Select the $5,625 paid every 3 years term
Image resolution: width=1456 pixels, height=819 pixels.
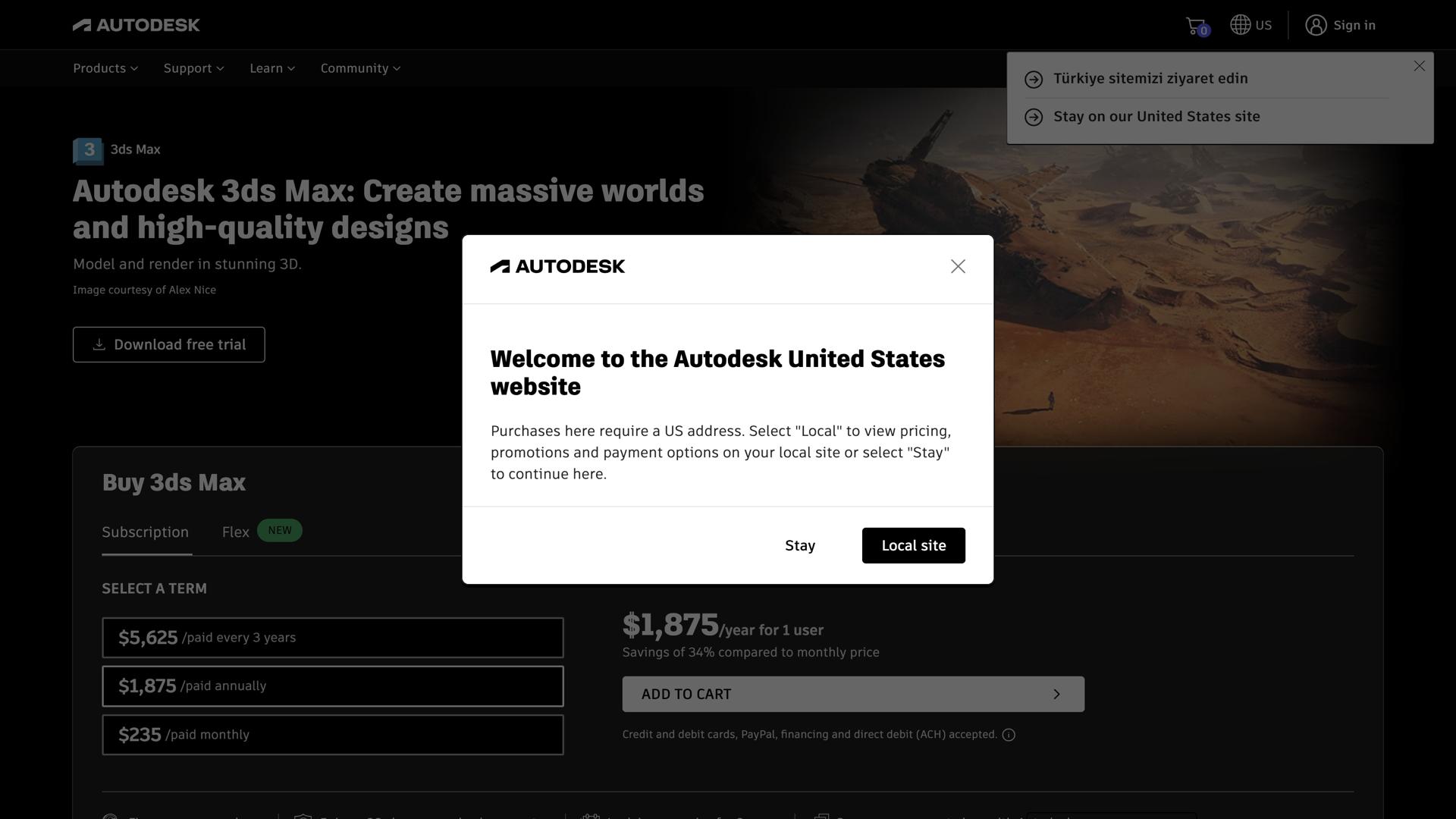pos(332,638)
